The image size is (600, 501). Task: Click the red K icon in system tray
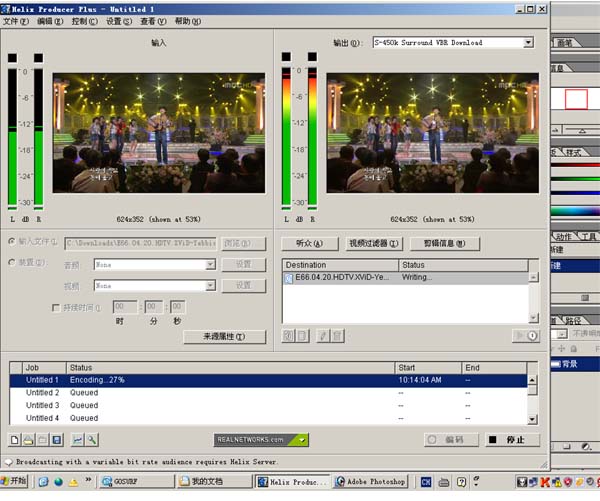pyautogui.click(x=545, y=482)
